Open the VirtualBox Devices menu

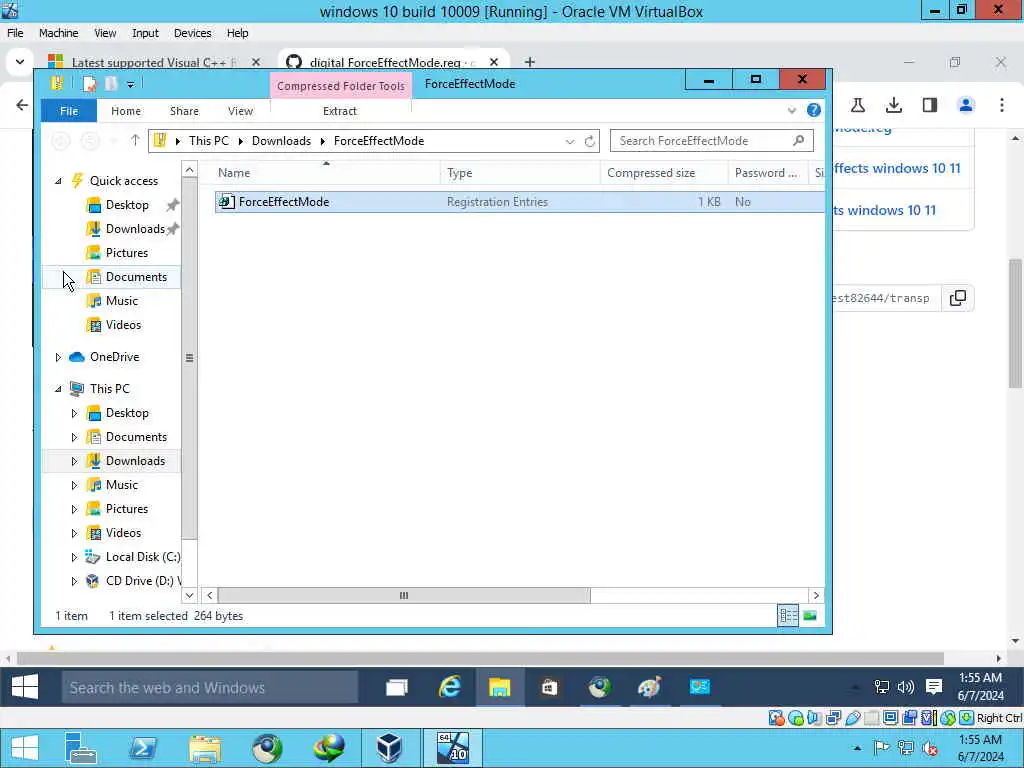click(192, 33)
